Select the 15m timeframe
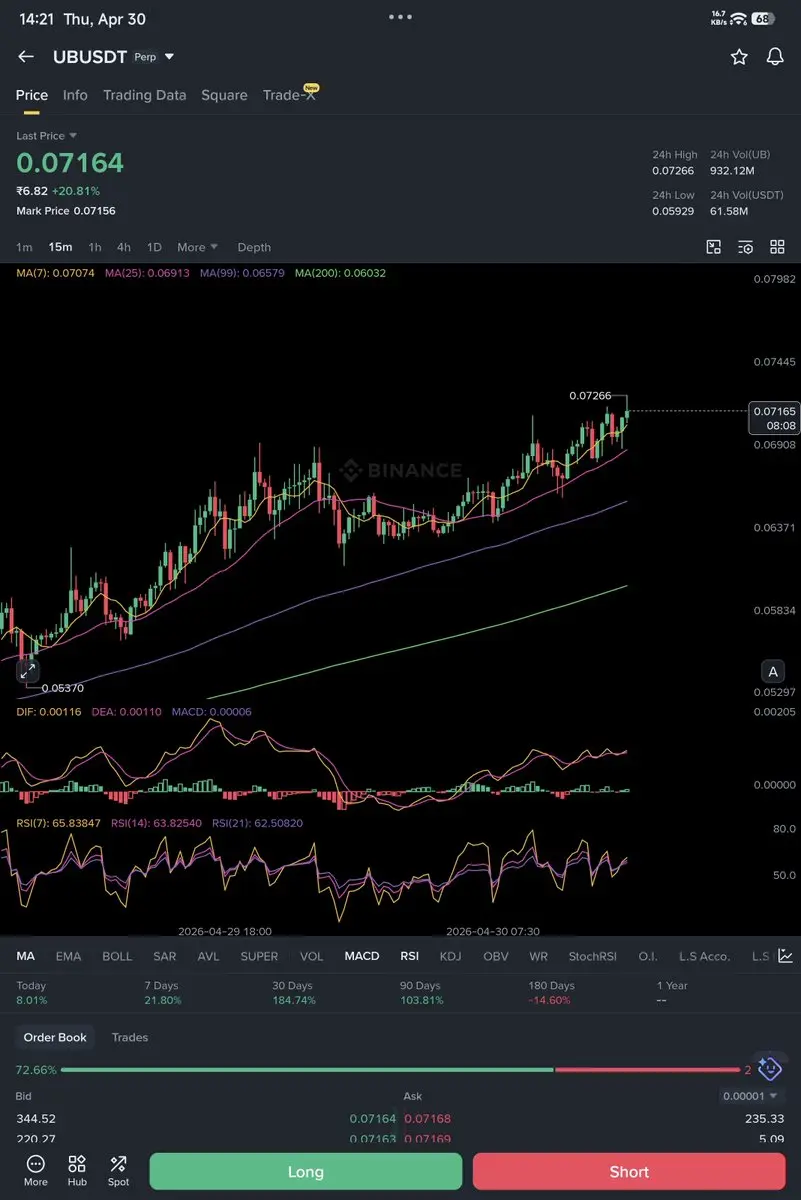Screen dimensions: 801x1200 tap(60, 247)
